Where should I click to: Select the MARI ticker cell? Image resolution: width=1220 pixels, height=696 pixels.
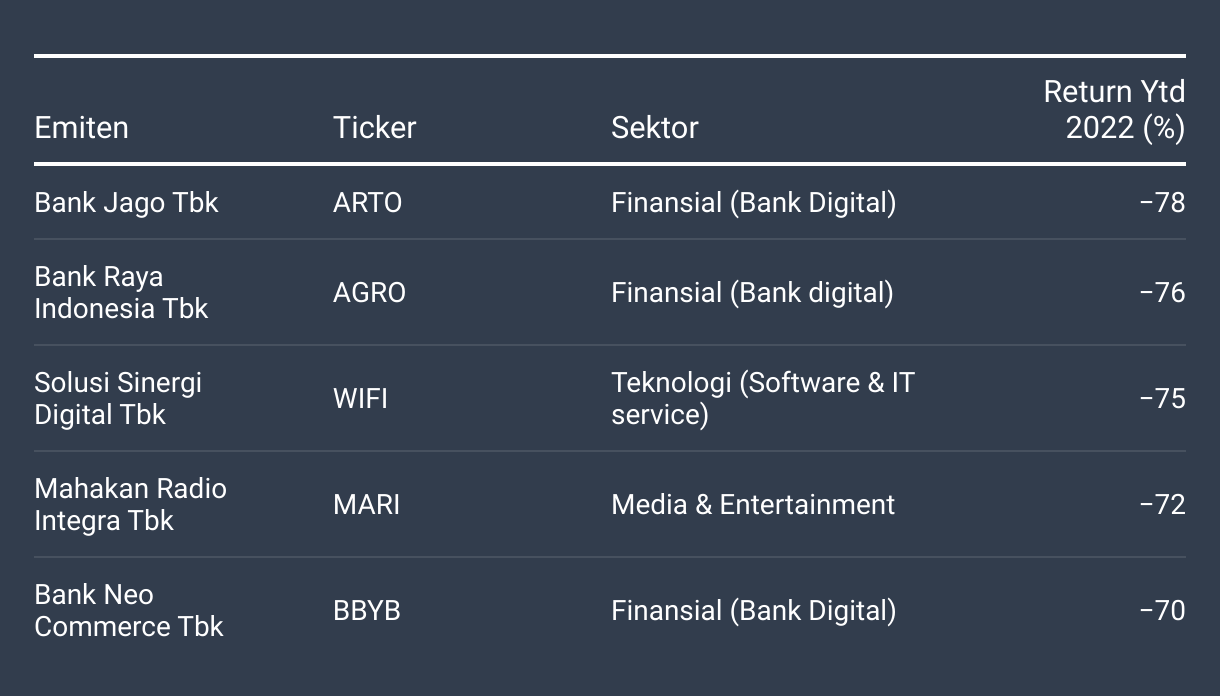tap(366, 504)
